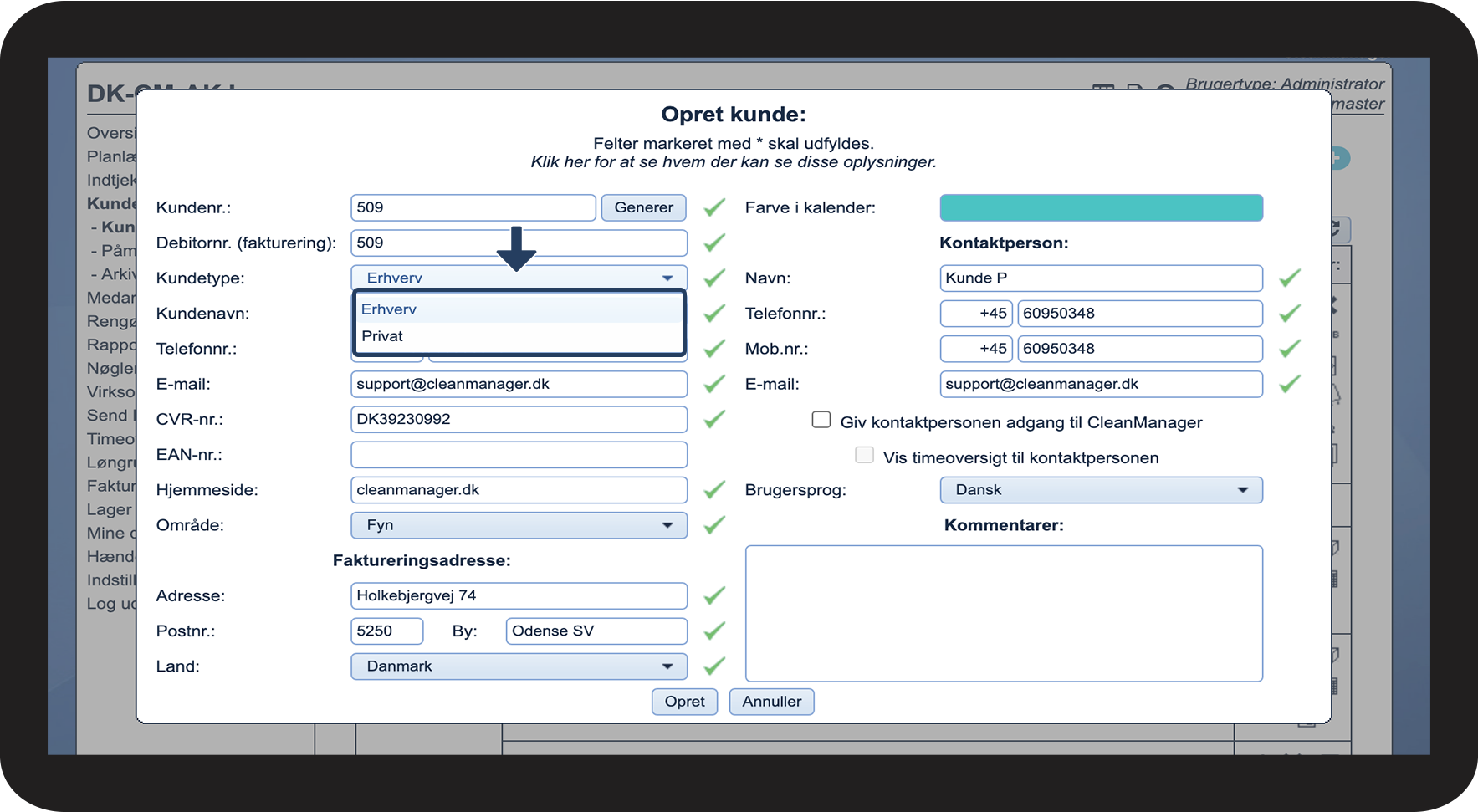Click the checkmark beside contact person Navn
The width and height of the screenshot is (1478, 812).
point(1289,278)
